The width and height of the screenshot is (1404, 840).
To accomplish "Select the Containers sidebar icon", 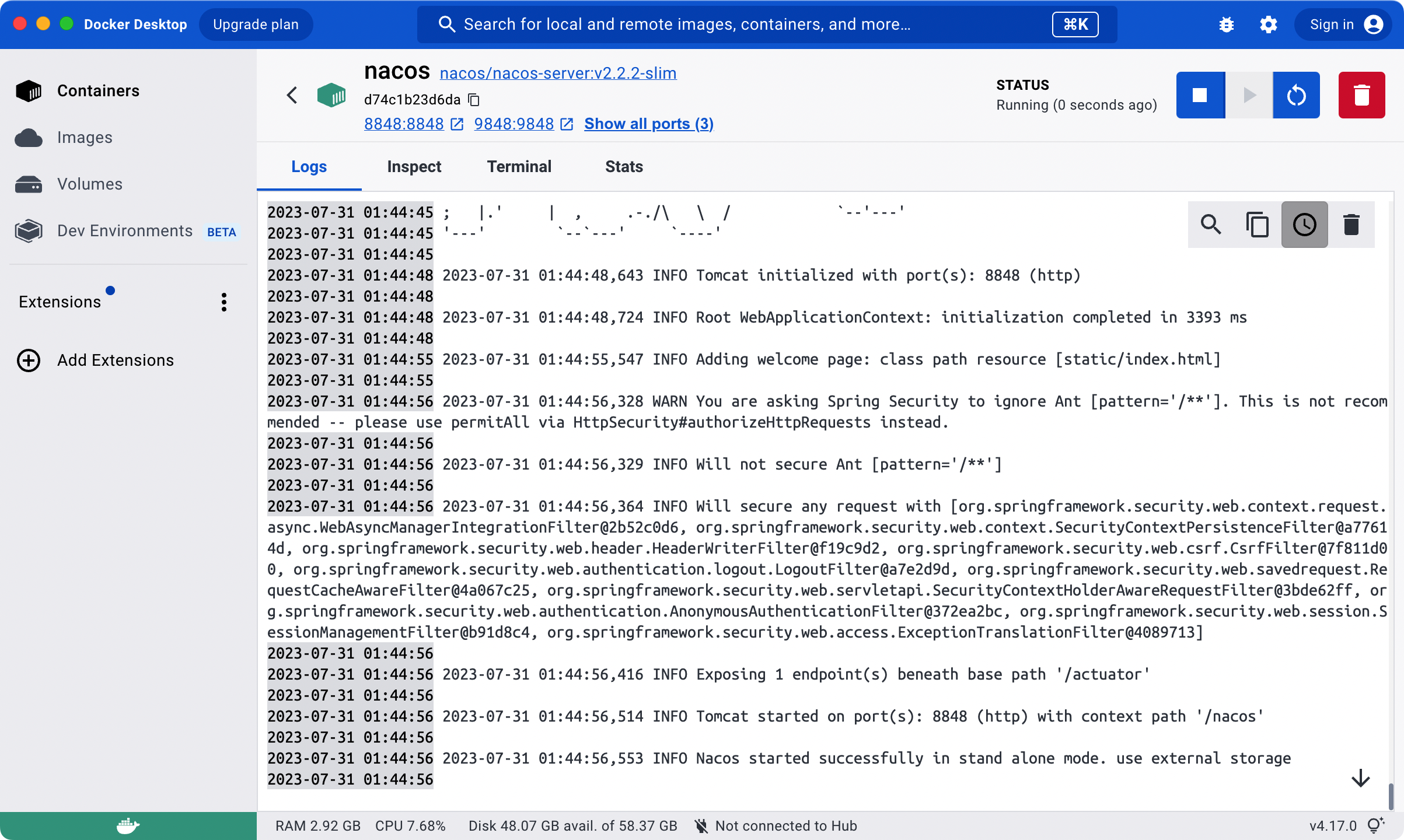I will point(28,90).
